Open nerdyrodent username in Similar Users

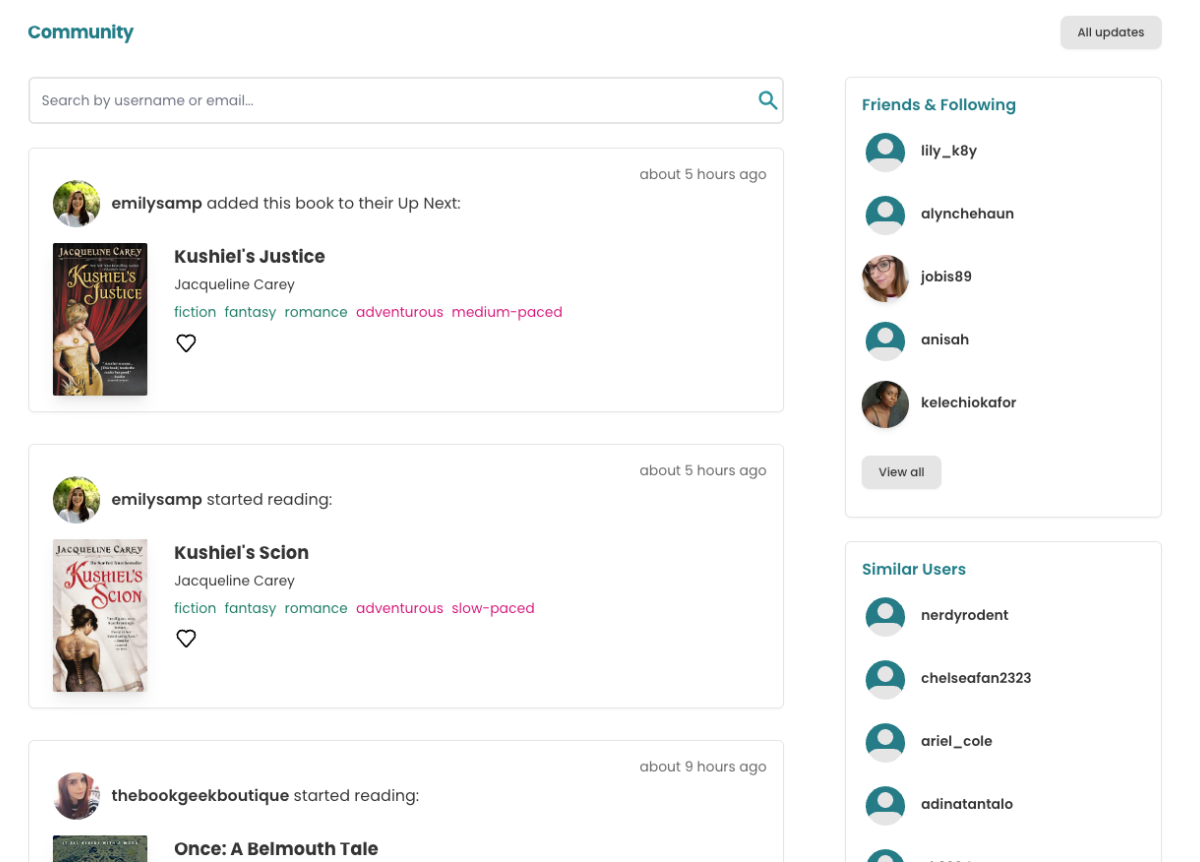964,615
